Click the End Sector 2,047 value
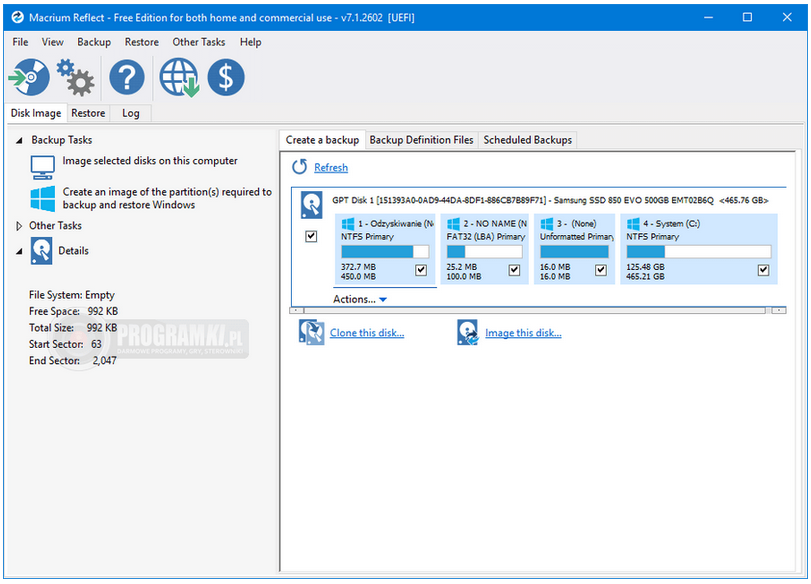Image resolution: width=811 pixels, height=584 pixels. 104,361
